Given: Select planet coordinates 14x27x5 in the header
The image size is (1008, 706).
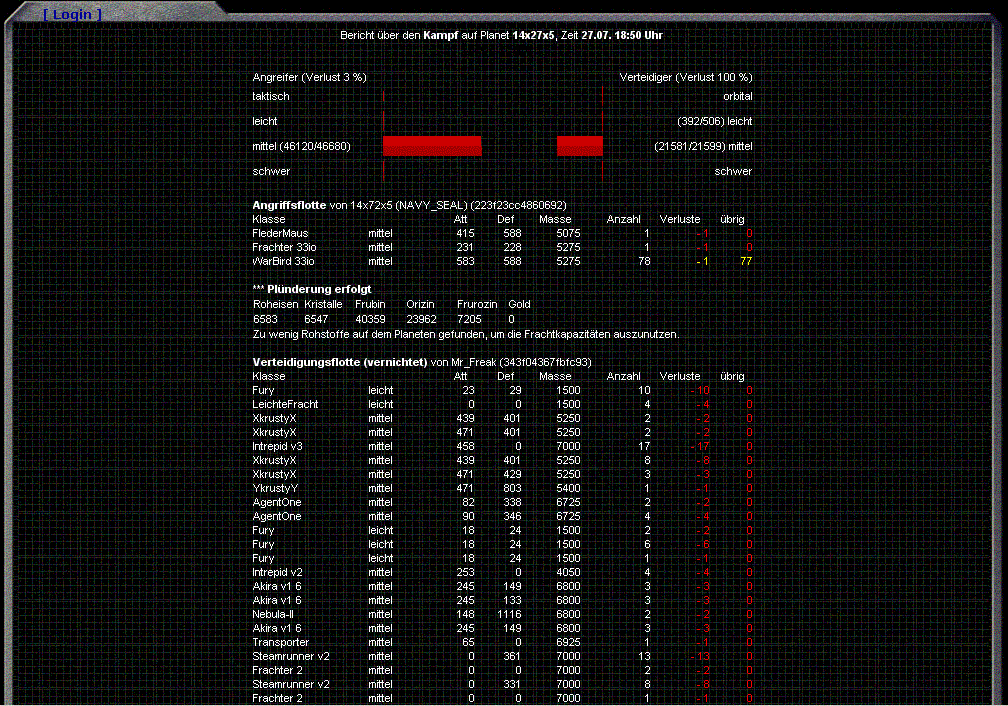Looking at the screenshot, I should 533,35.
